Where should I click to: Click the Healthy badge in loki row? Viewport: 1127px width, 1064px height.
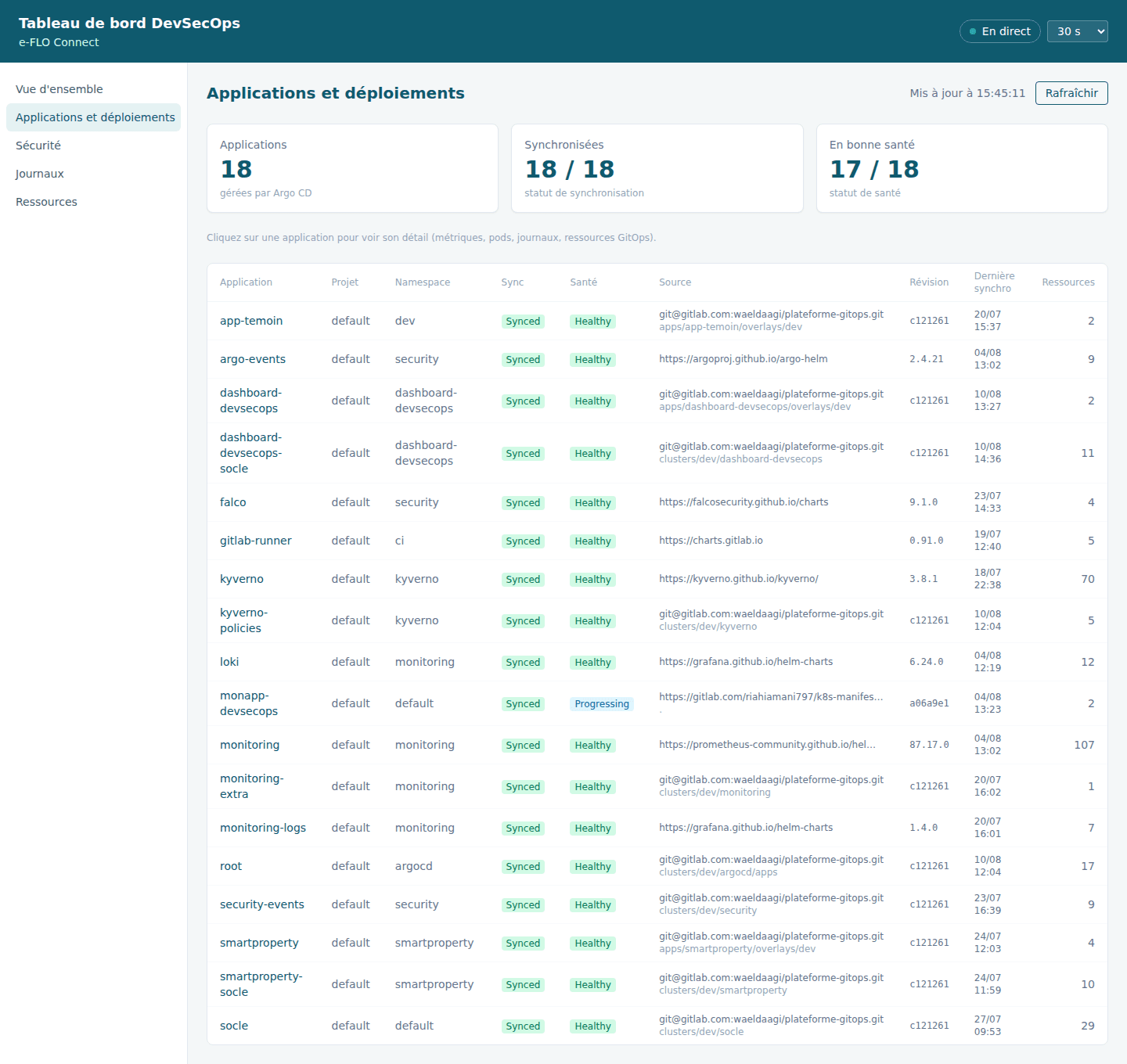[592, 663]
